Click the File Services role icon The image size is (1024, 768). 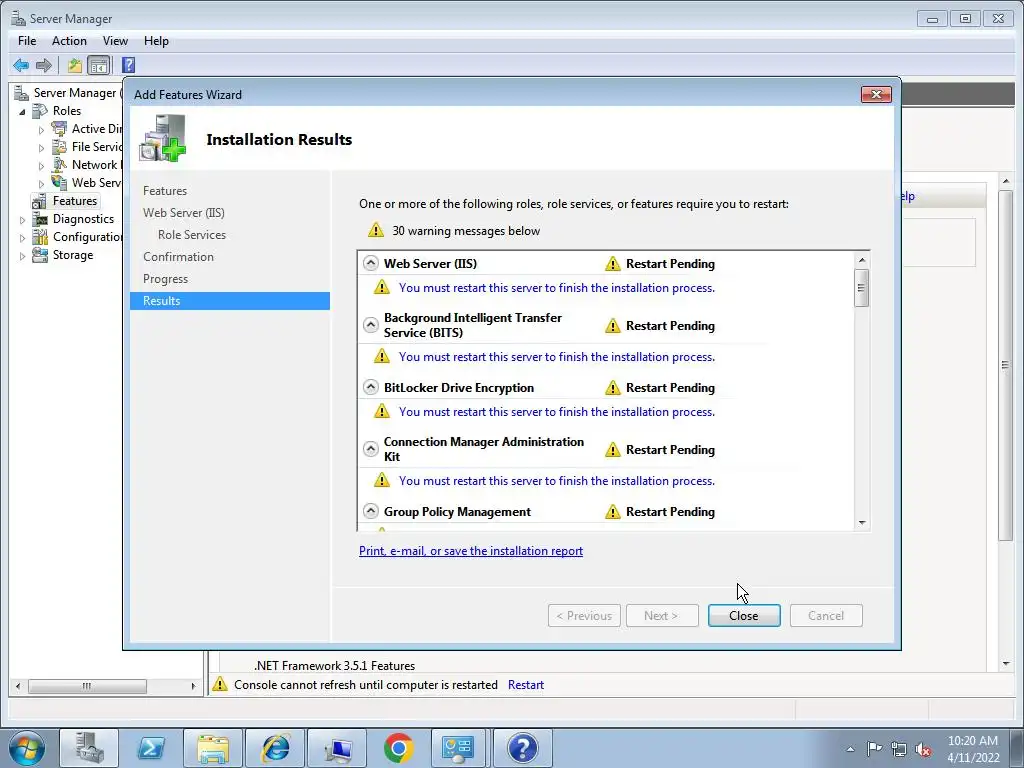coord(59,147)
